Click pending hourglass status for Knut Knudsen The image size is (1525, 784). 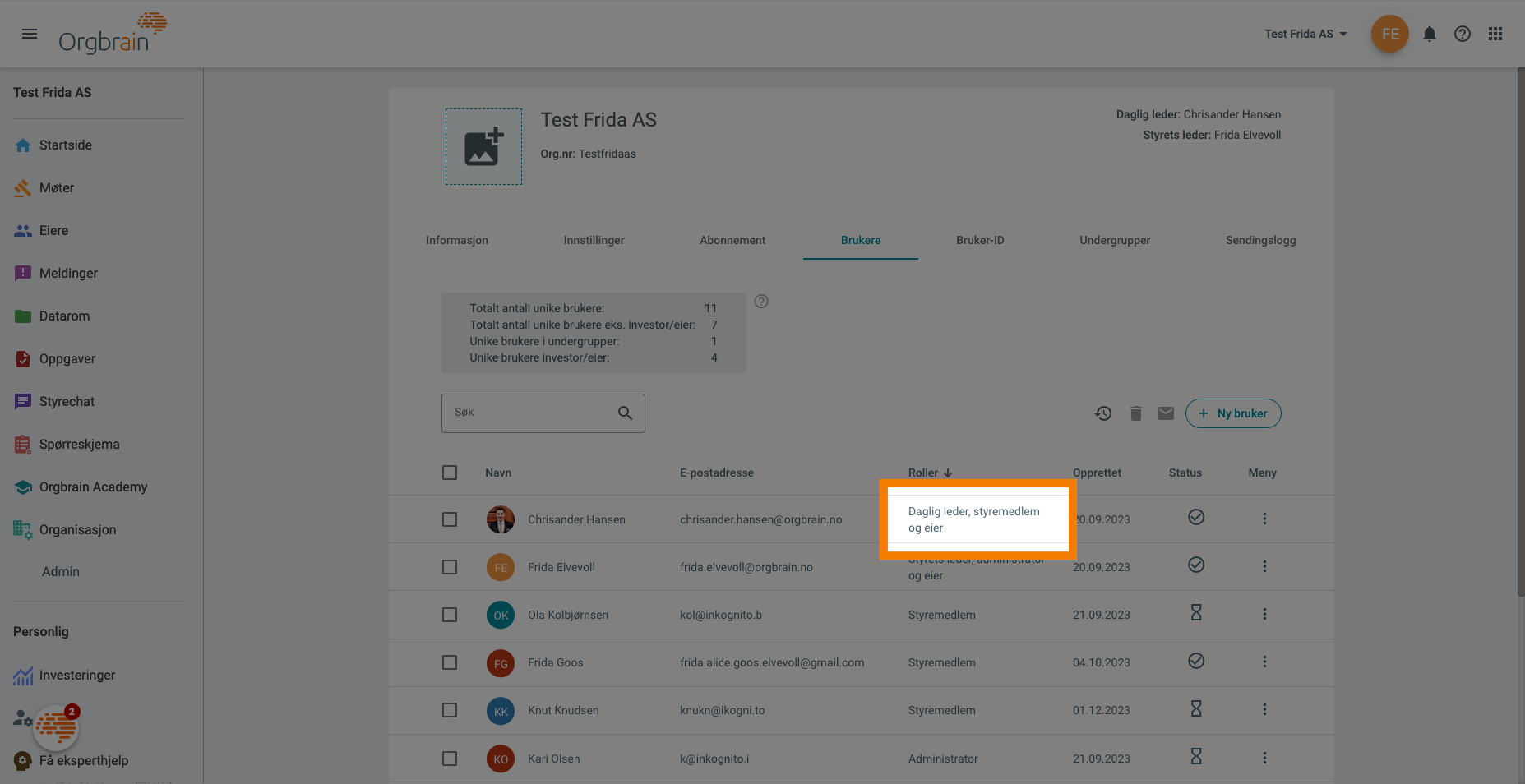[x=1196, y=708]
